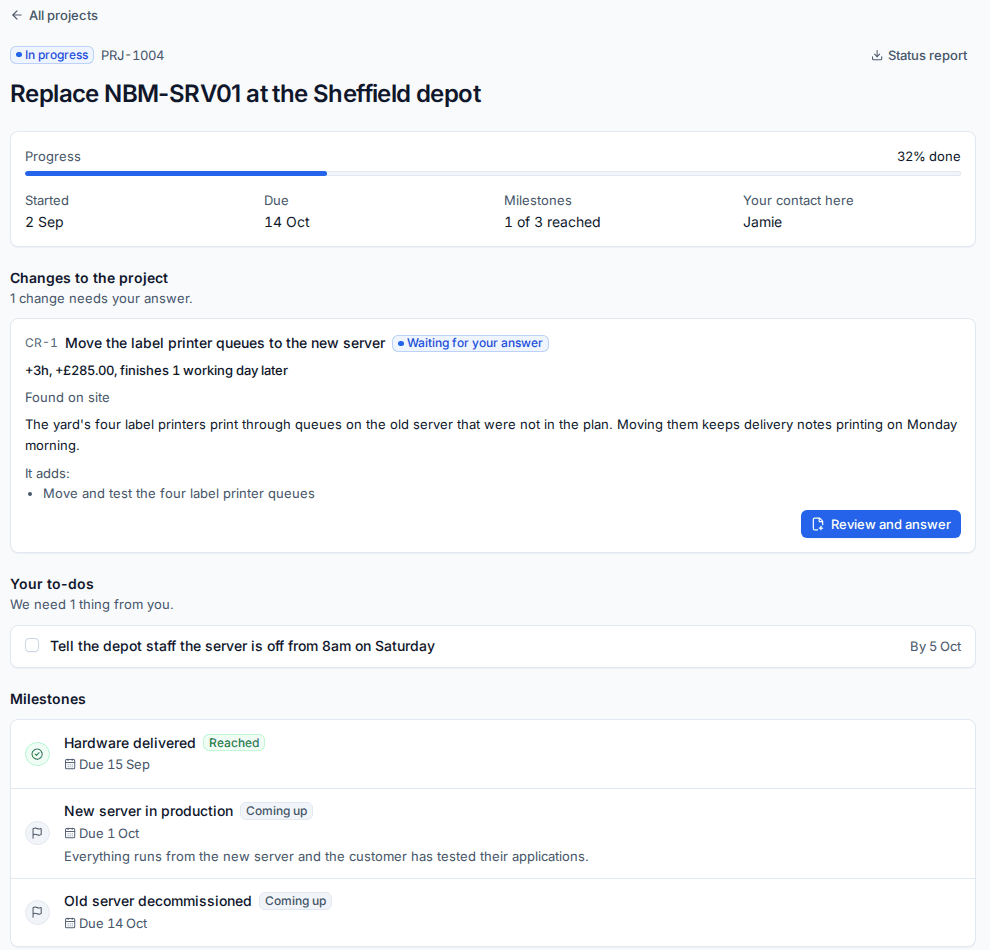Click the Move the label printer queues title
The image size is (990, 950).
tap(225, 343)
